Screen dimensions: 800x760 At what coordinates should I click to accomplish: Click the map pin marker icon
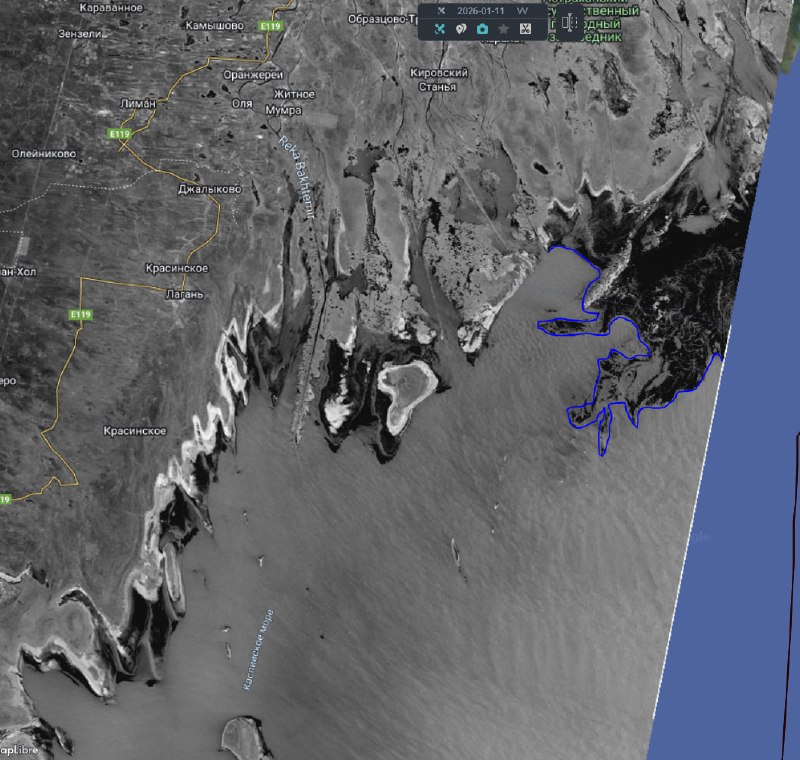460,30
